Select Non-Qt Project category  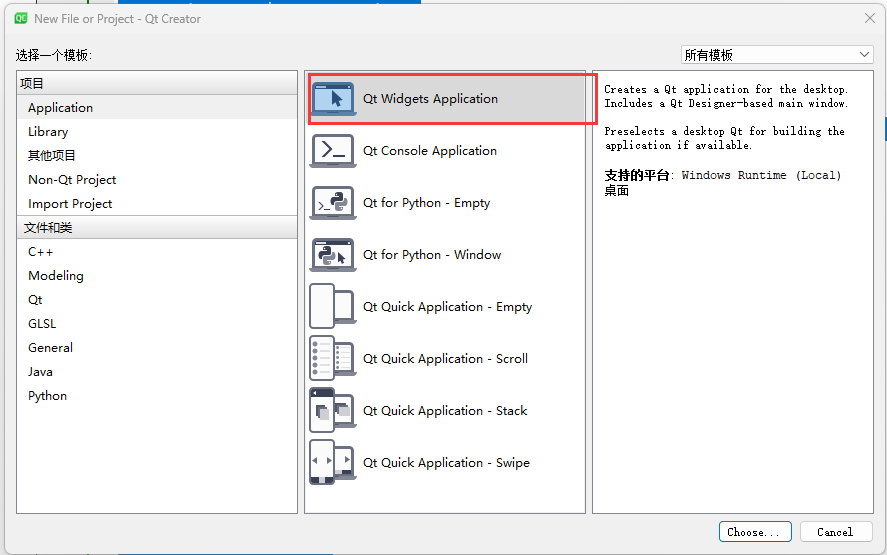click(x=157, y=180)
